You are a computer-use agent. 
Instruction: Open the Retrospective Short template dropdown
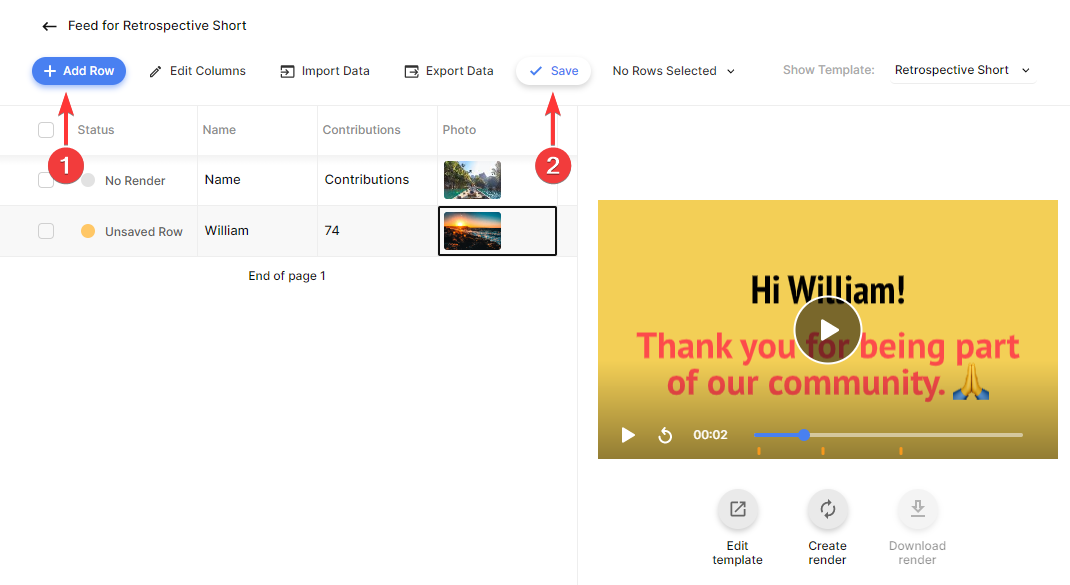tap(962, 70)
